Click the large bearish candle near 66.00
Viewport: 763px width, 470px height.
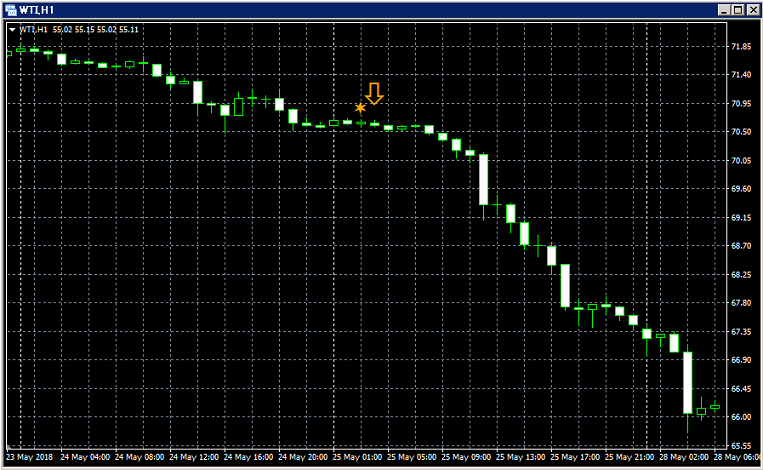click(x=688, y=383)
